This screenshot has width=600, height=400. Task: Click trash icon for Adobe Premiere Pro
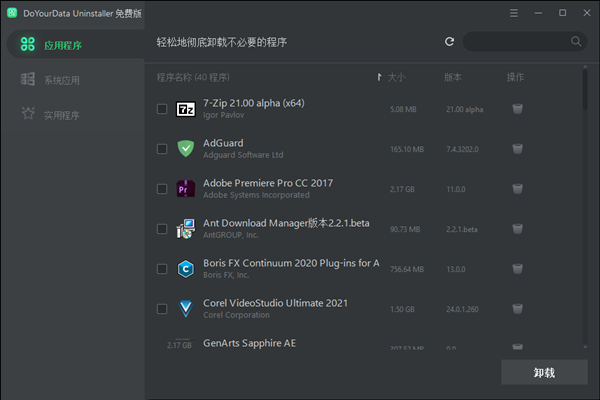pos(517,189)
